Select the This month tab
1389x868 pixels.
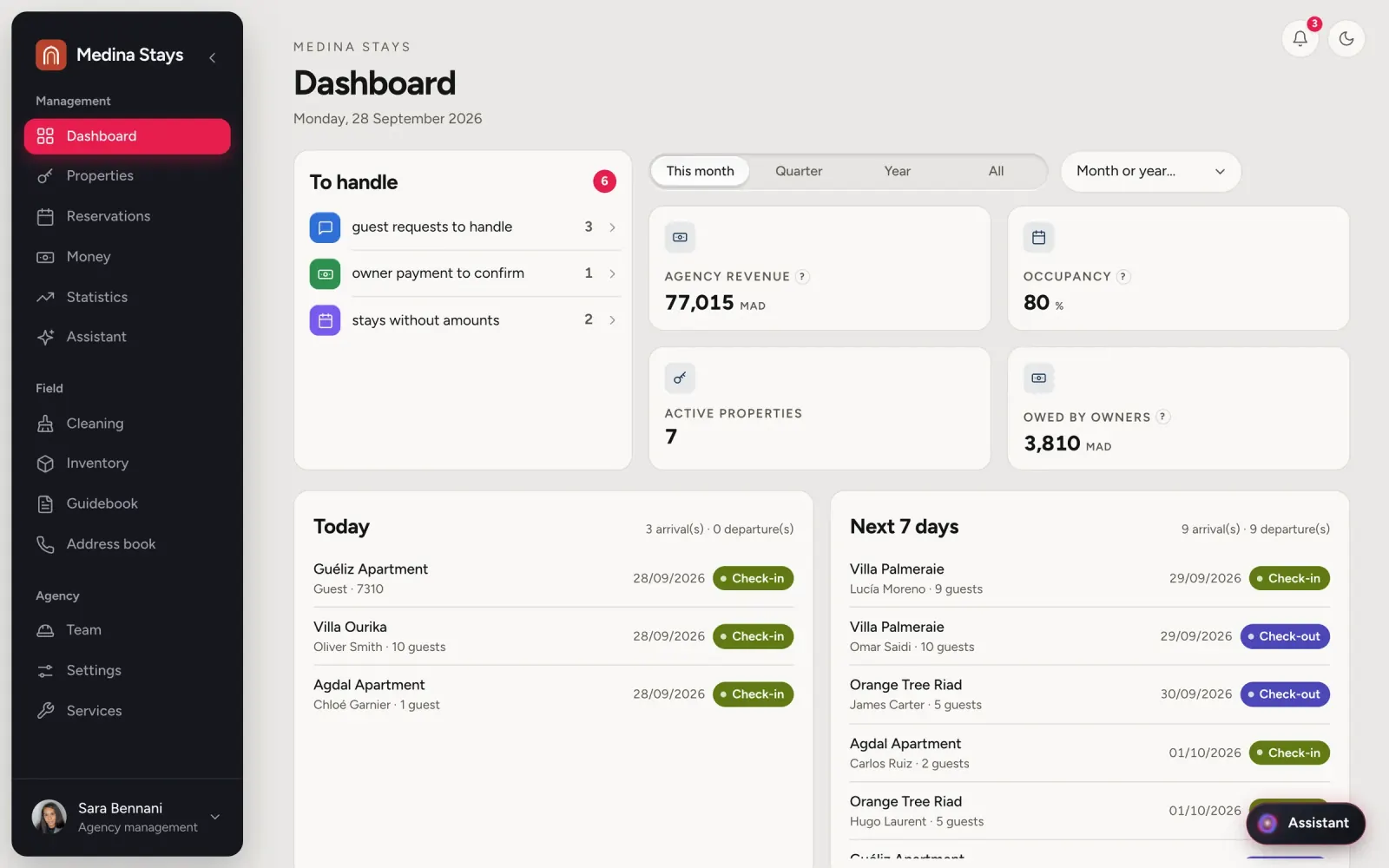tap(700, 171)
